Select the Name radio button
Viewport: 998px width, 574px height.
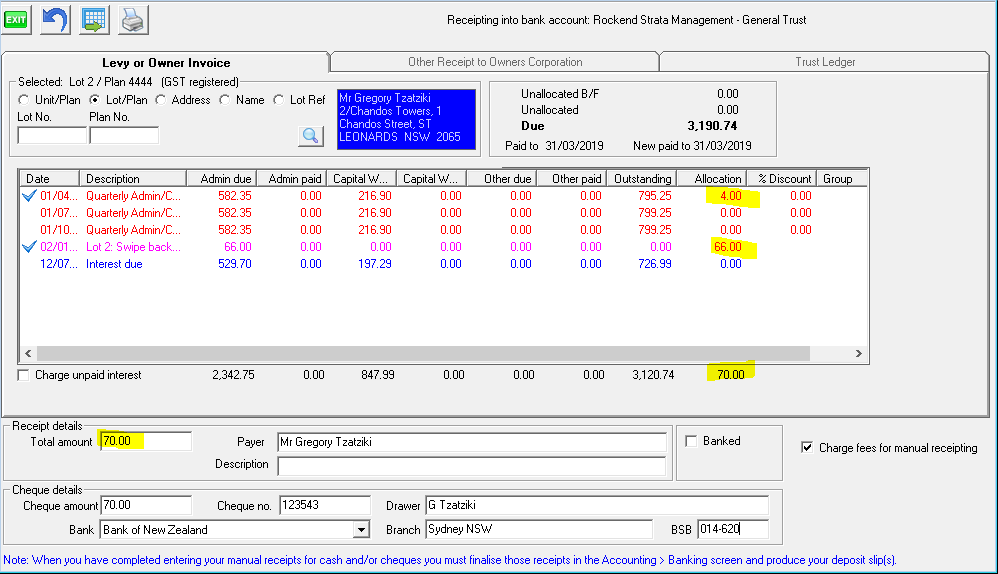[x=225, y=100]
